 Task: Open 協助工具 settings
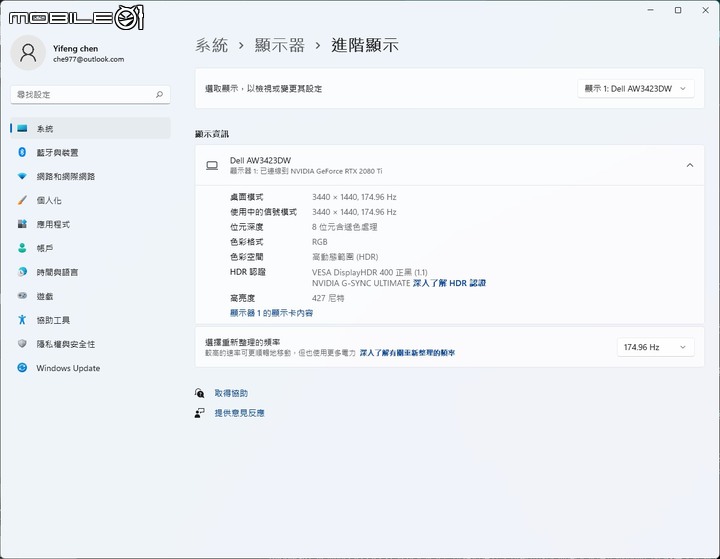point(90,320)
